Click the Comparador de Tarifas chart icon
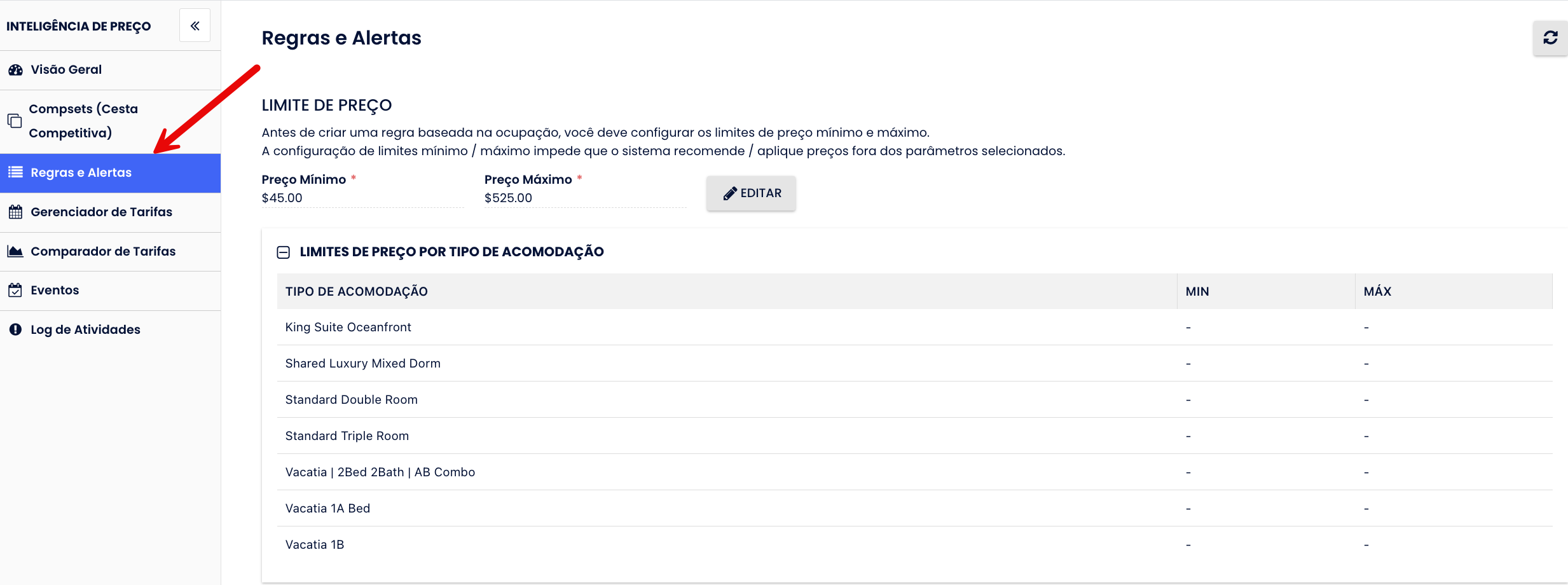 pyautogui.click(x=15, y=251)
